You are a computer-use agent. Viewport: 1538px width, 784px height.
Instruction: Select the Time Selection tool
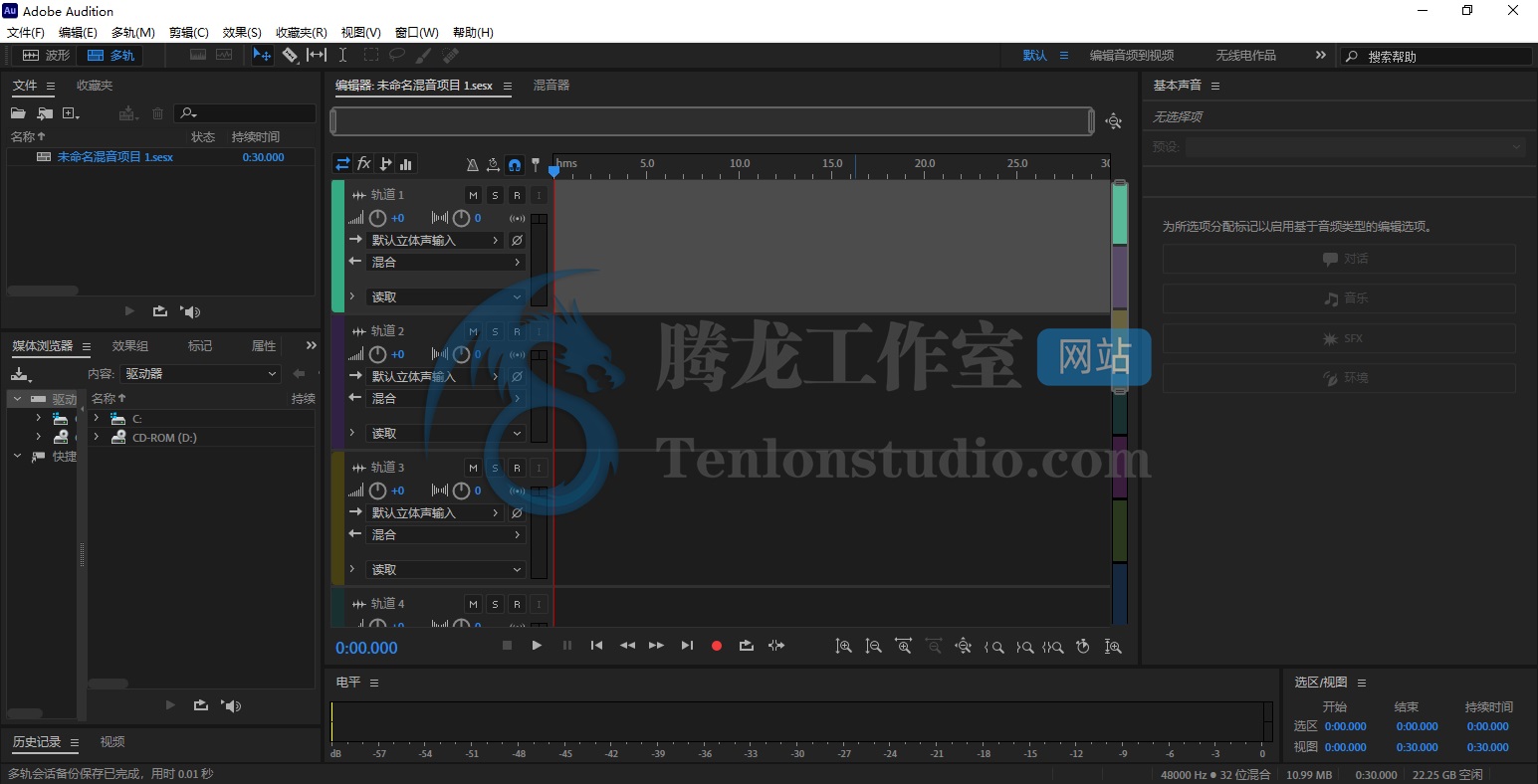[342, 56]
